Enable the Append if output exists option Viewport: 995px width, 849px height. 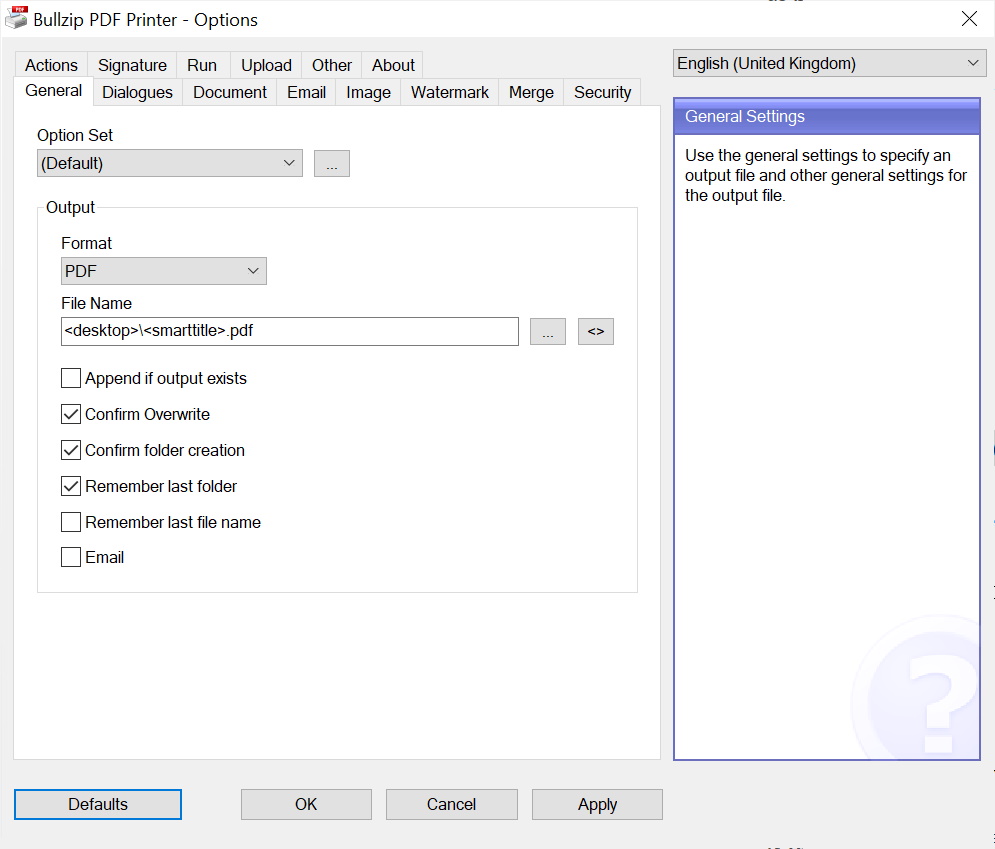[70, 378]
